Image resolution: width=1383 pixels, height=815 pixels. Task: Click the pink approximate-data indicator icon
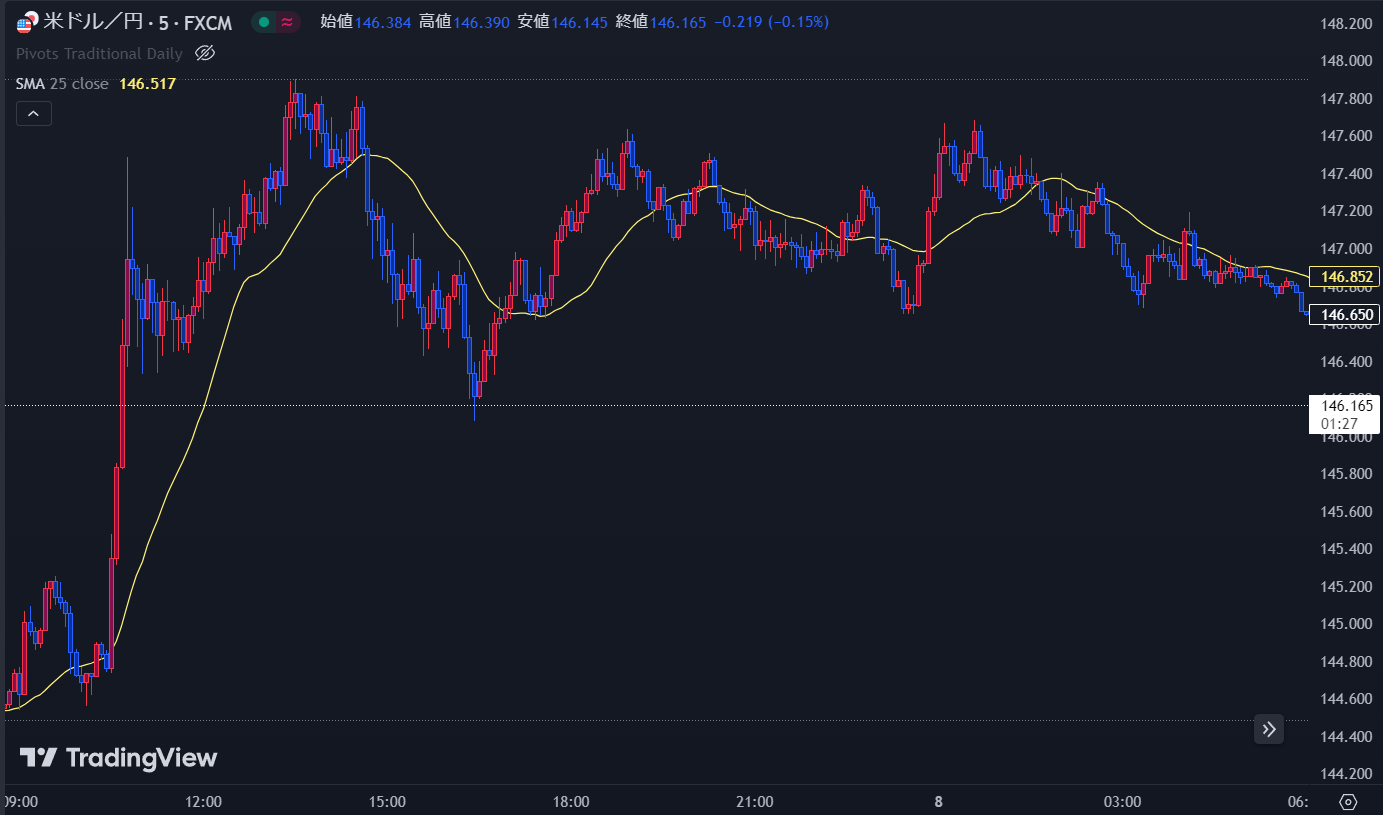click(288, 22)
